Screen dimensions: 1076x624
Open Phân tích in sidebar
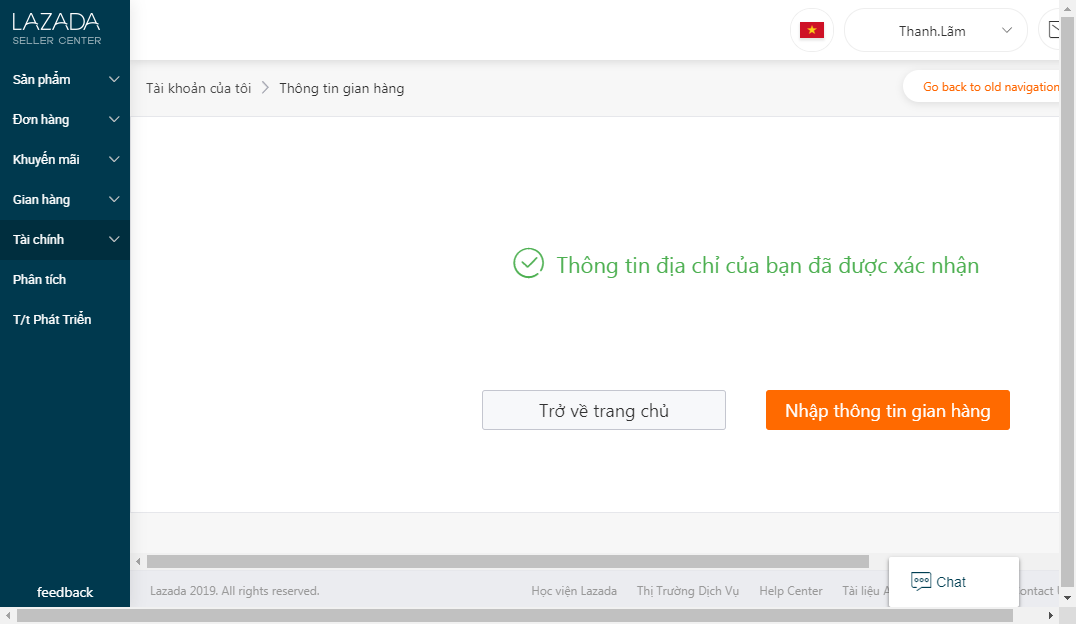click(x=40, y=279)
